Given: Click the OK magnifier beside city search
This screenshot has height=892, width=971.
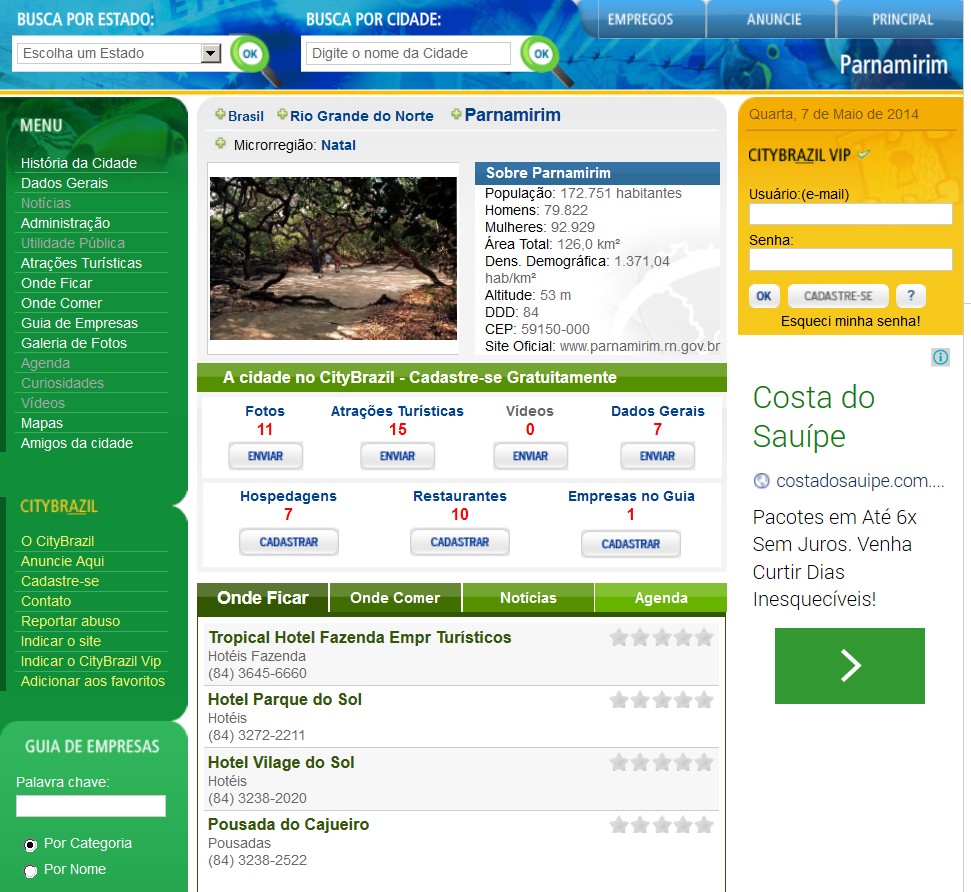Looking at the screenshot, I should 540,53.
